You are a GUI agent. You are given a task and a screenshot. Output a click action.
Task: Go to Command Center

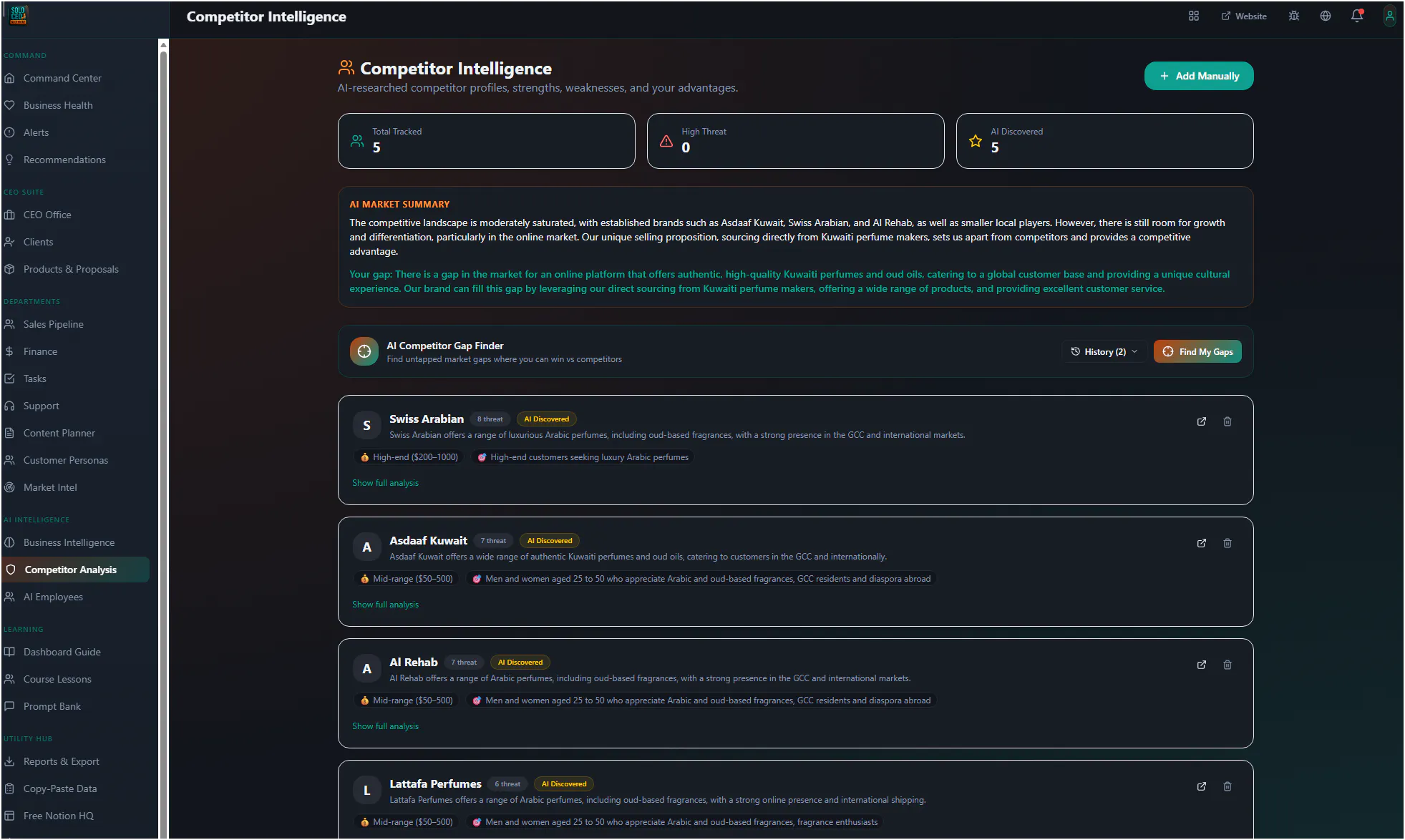point(76,78)
